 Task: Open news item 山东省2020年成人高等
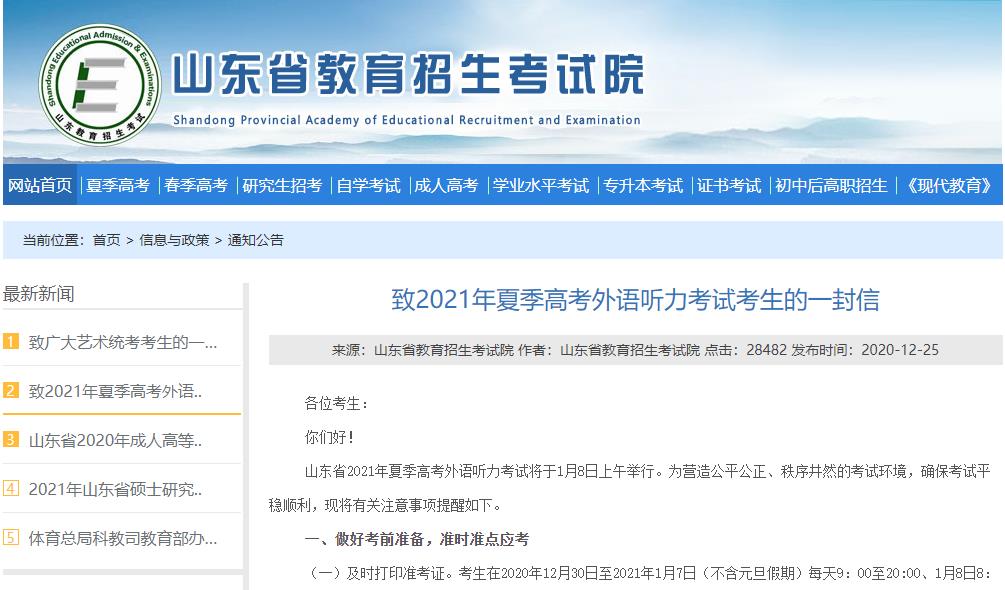(x=115, y=440)
